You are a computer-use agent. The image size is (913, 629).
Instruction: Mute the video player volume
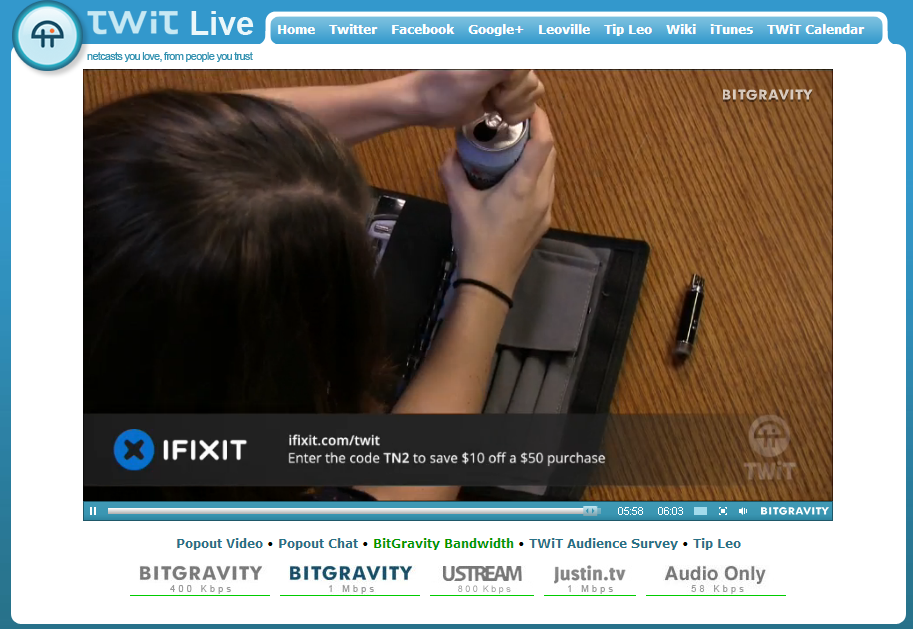[x=743, y=511]
